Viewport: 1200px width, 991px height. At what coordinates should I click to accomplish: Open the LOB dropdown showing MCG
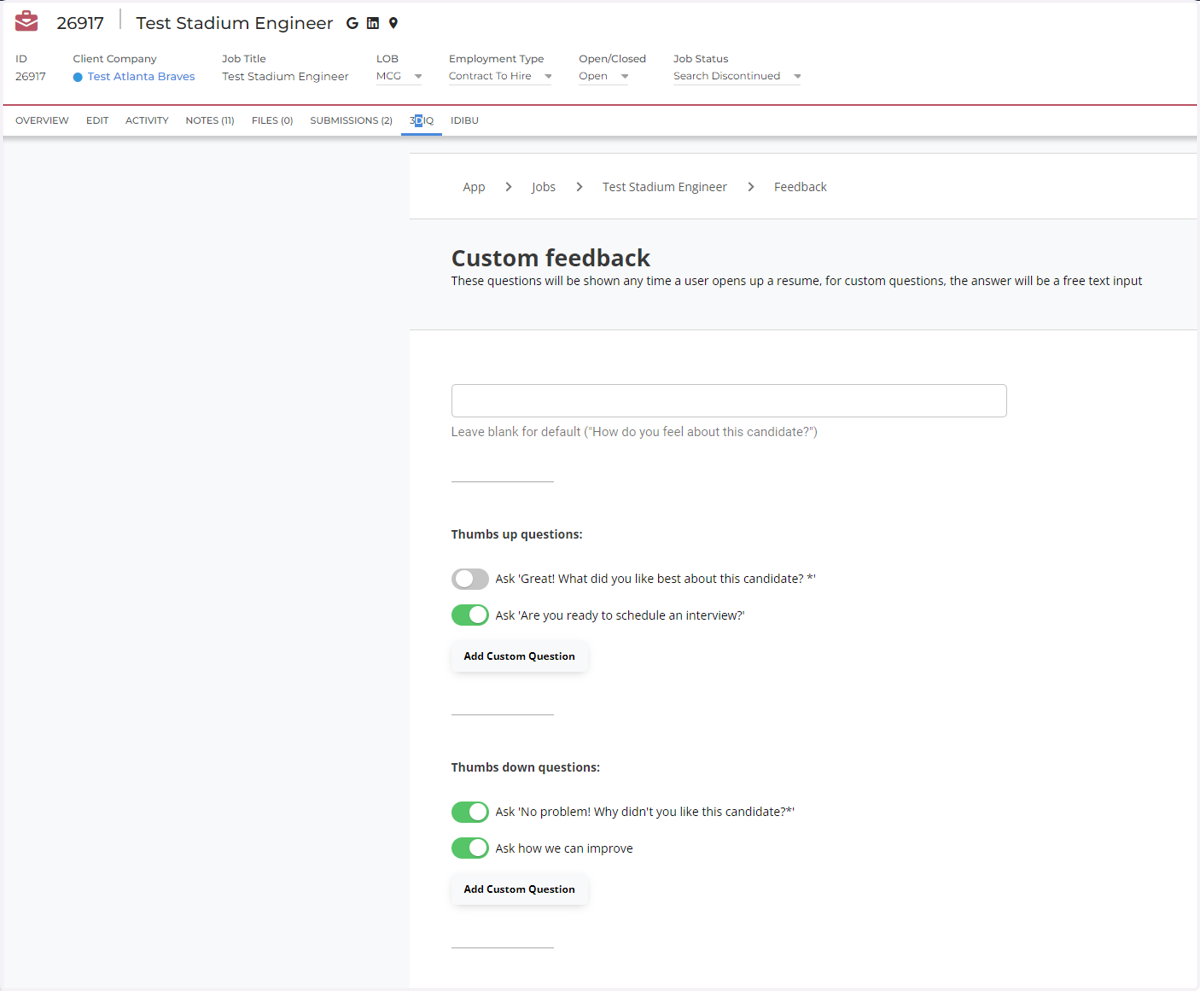400,76
